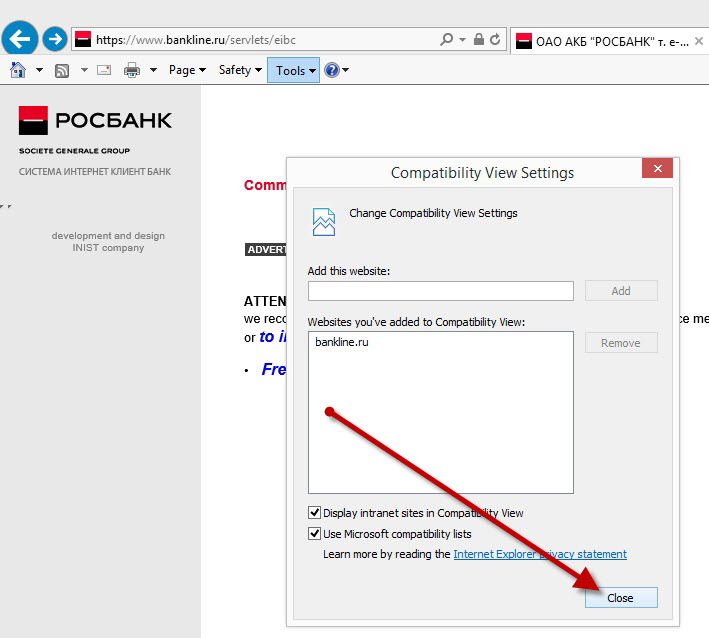Click the СИСТЕМА ИНТЕРНЕТ КЛИЕНТ БАНК text
Image resolution: width=709 pixels, height=638 pixels.
(95, 172)
